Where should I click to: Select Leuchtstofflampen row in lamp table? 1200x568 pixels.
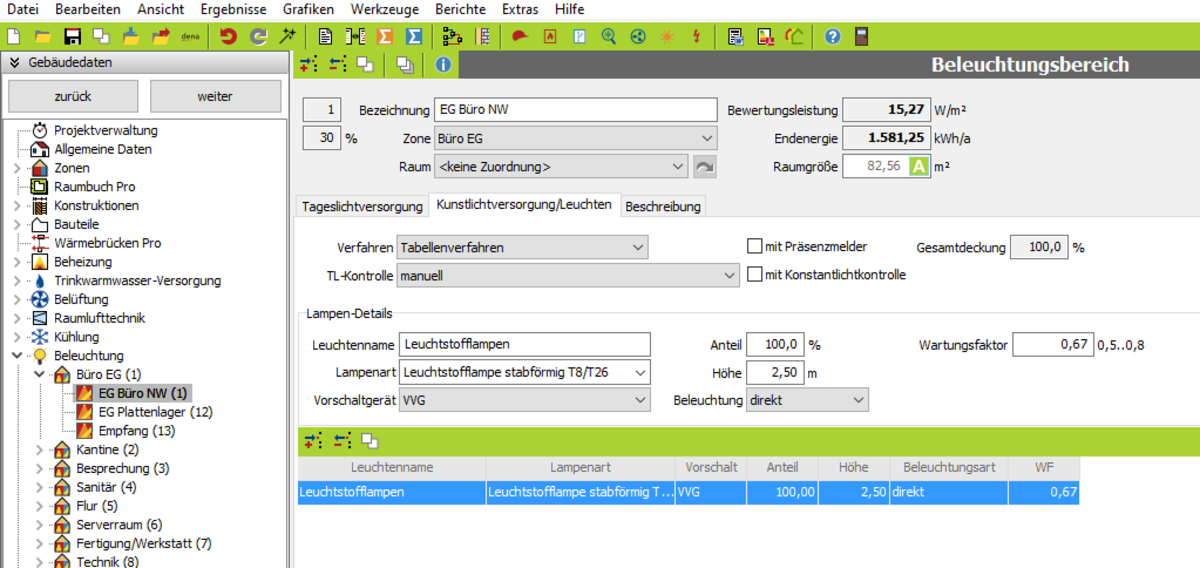[x=688, y=492]
